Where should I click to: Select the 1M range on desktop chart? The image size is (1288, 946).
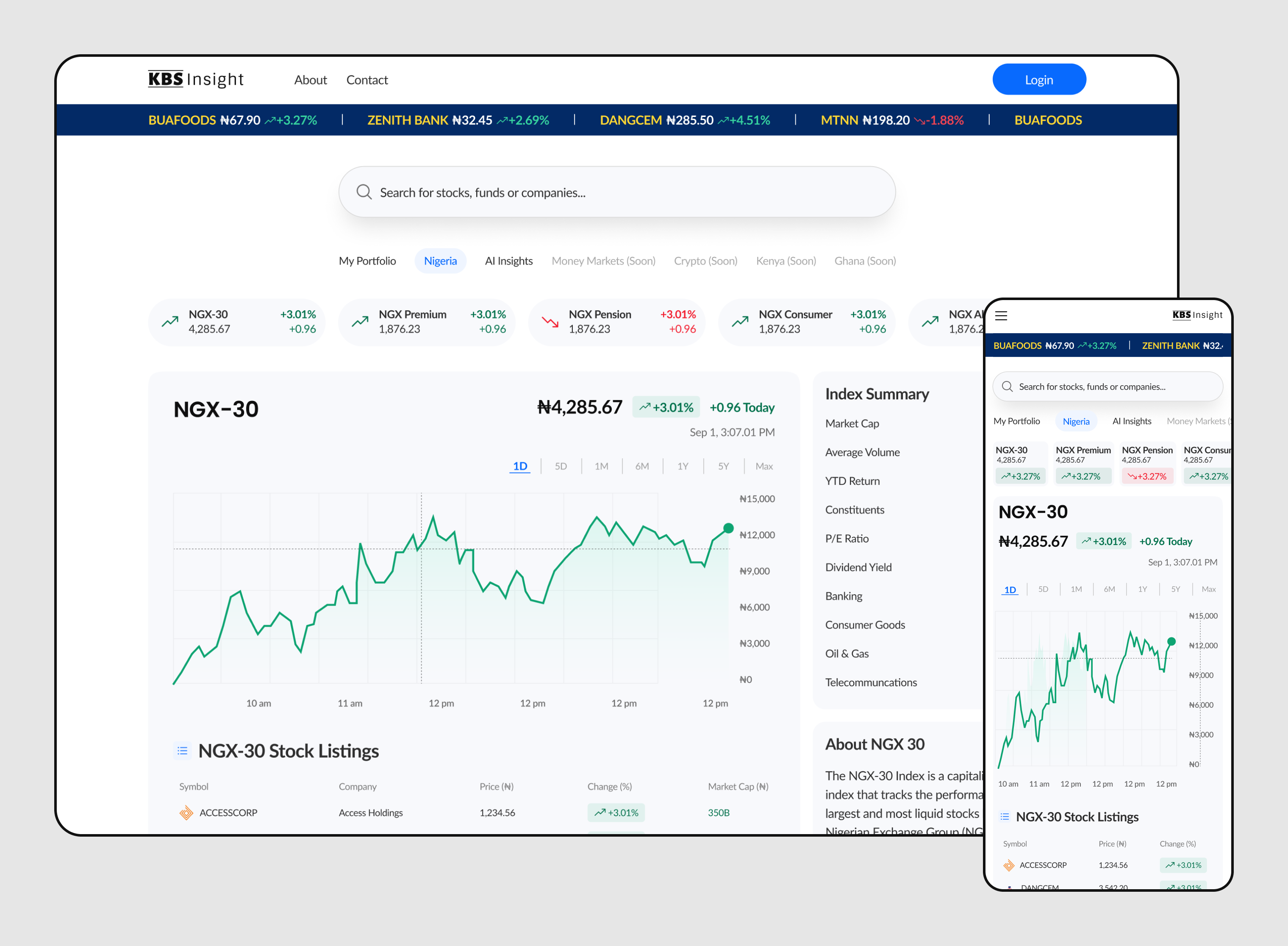coord(601,466)
